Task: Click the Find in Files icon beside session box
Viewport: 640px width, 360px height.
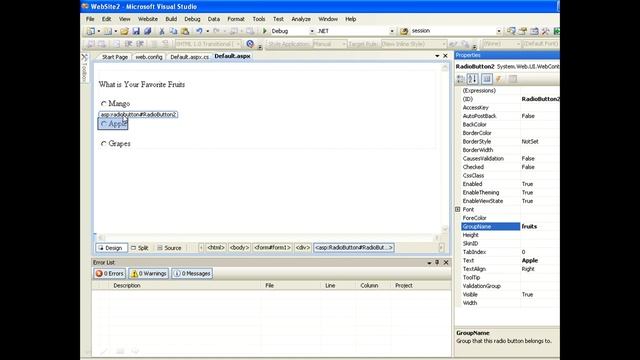Action: coord(404,31)
